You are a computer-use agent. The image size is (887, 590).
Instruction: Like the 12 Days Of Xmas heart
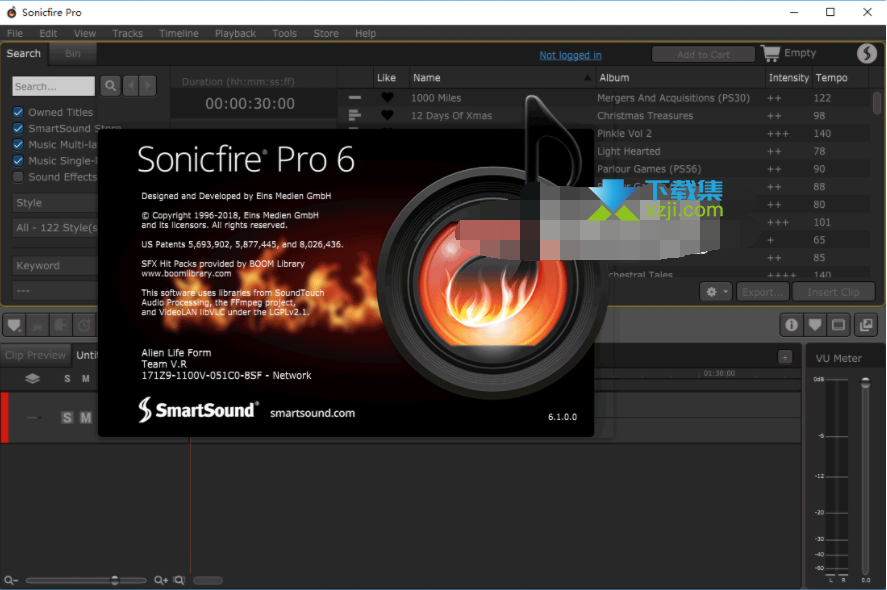click(x=387, y=115)
